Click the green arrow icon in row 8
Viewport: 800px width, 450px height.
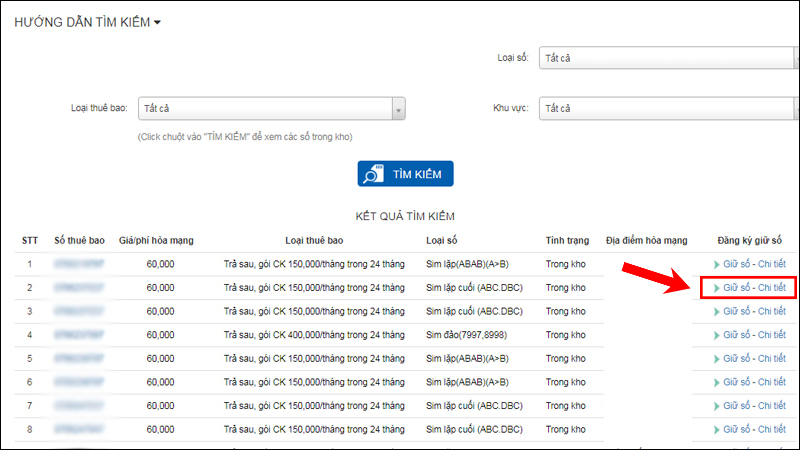pyautogui.click(x=716, y=429)
